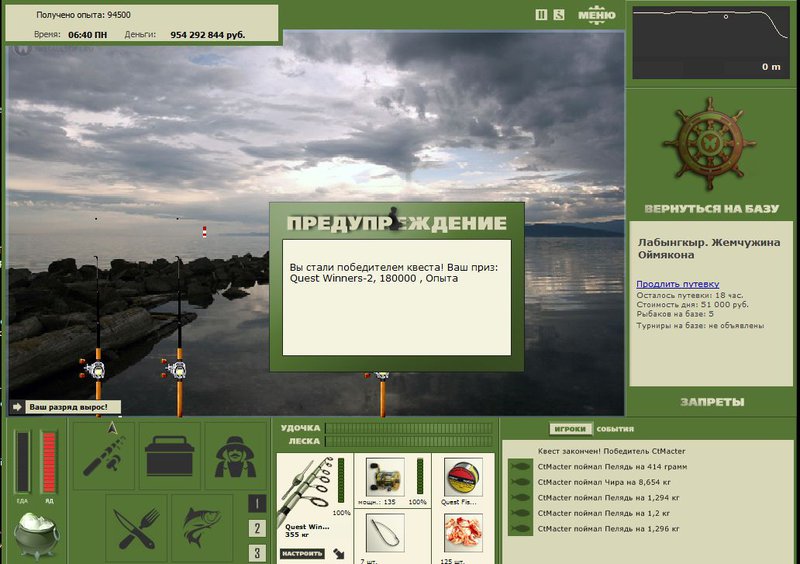The height and width of the screenshot is (564, 800).
Task: Click the red Яд level bar
Action: [x=49, y=462]
